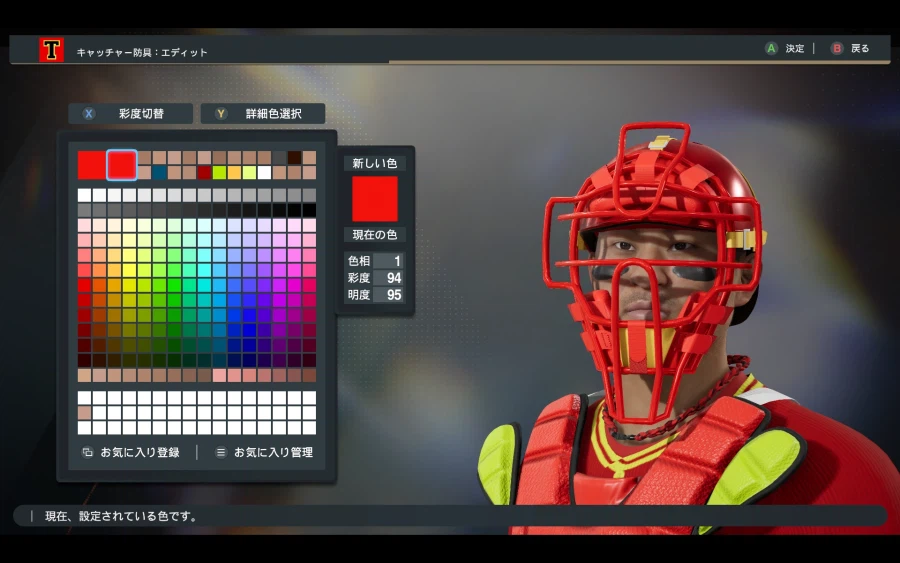Click the 彩度 saturation value 94
900x563 pixels.
pyautogui.click(x=388, y=278)
